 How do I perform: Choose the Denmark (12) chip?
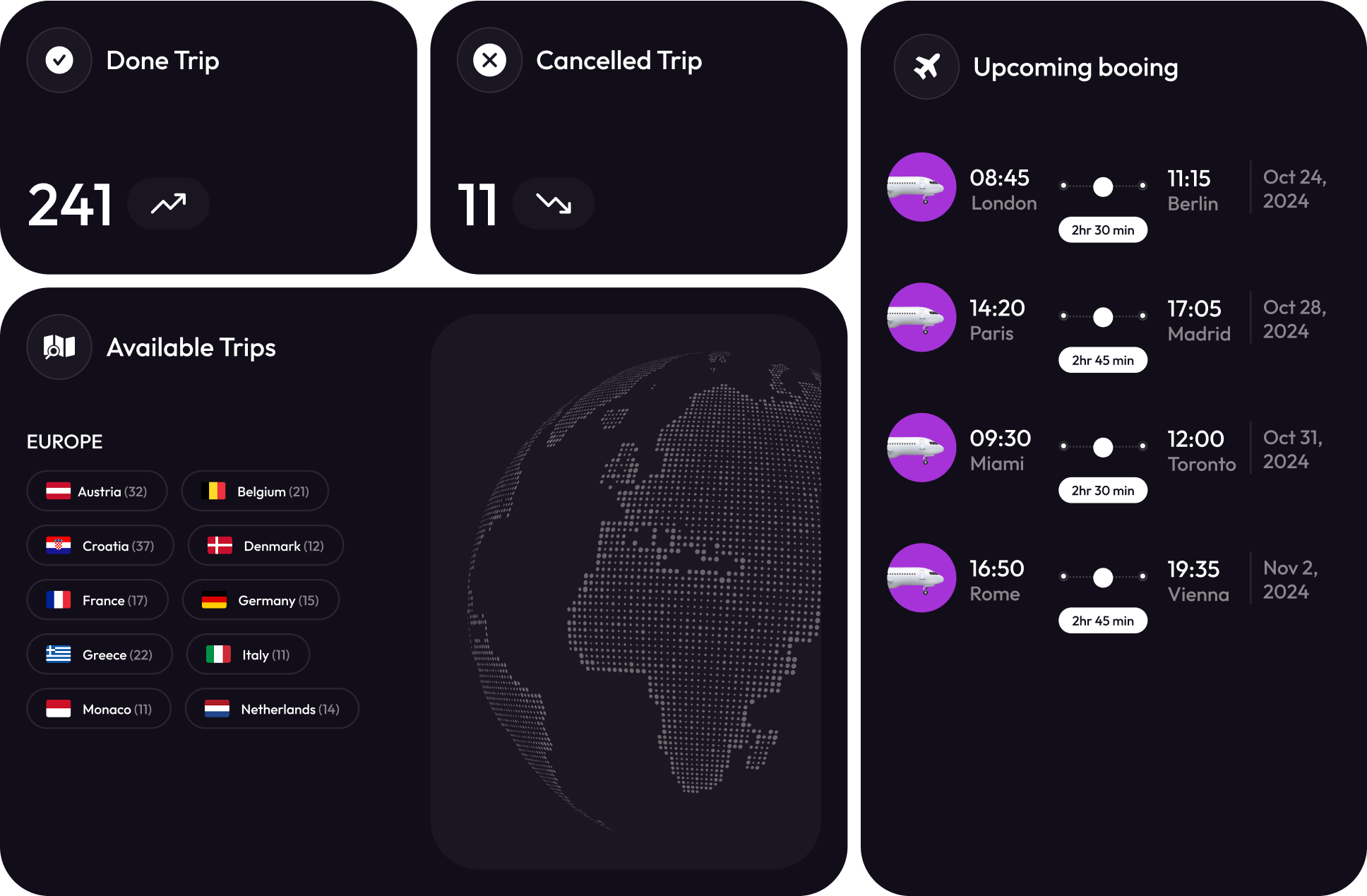pyautogui.click(x=265, y=545)
